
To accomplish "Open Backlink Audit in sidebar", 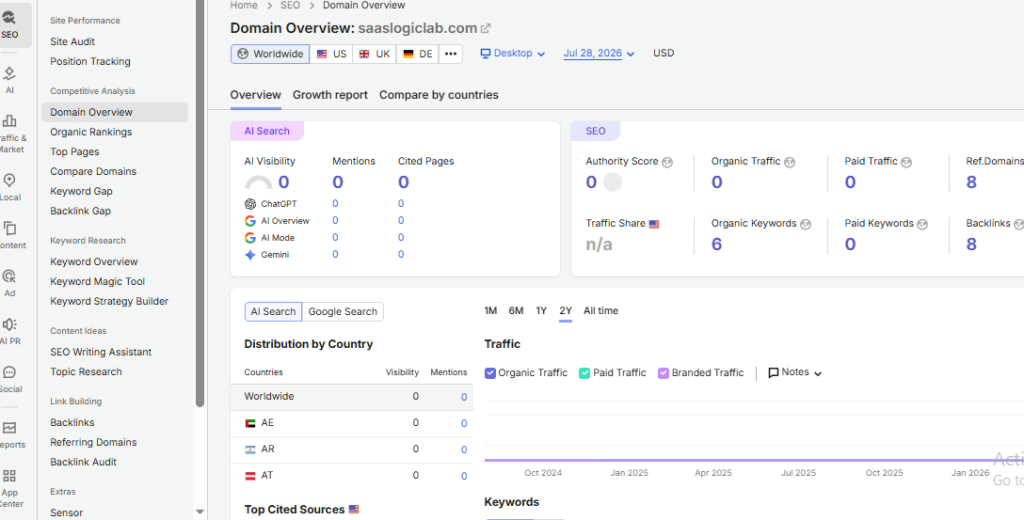I will [x=83, y=462].
